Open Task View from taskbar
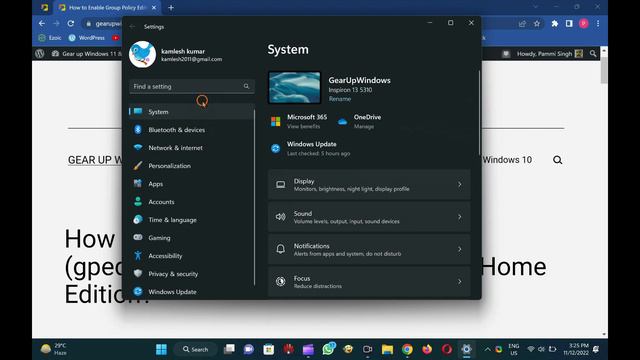The height and width of the screenshot is (360, 640). tap(229, 349)
